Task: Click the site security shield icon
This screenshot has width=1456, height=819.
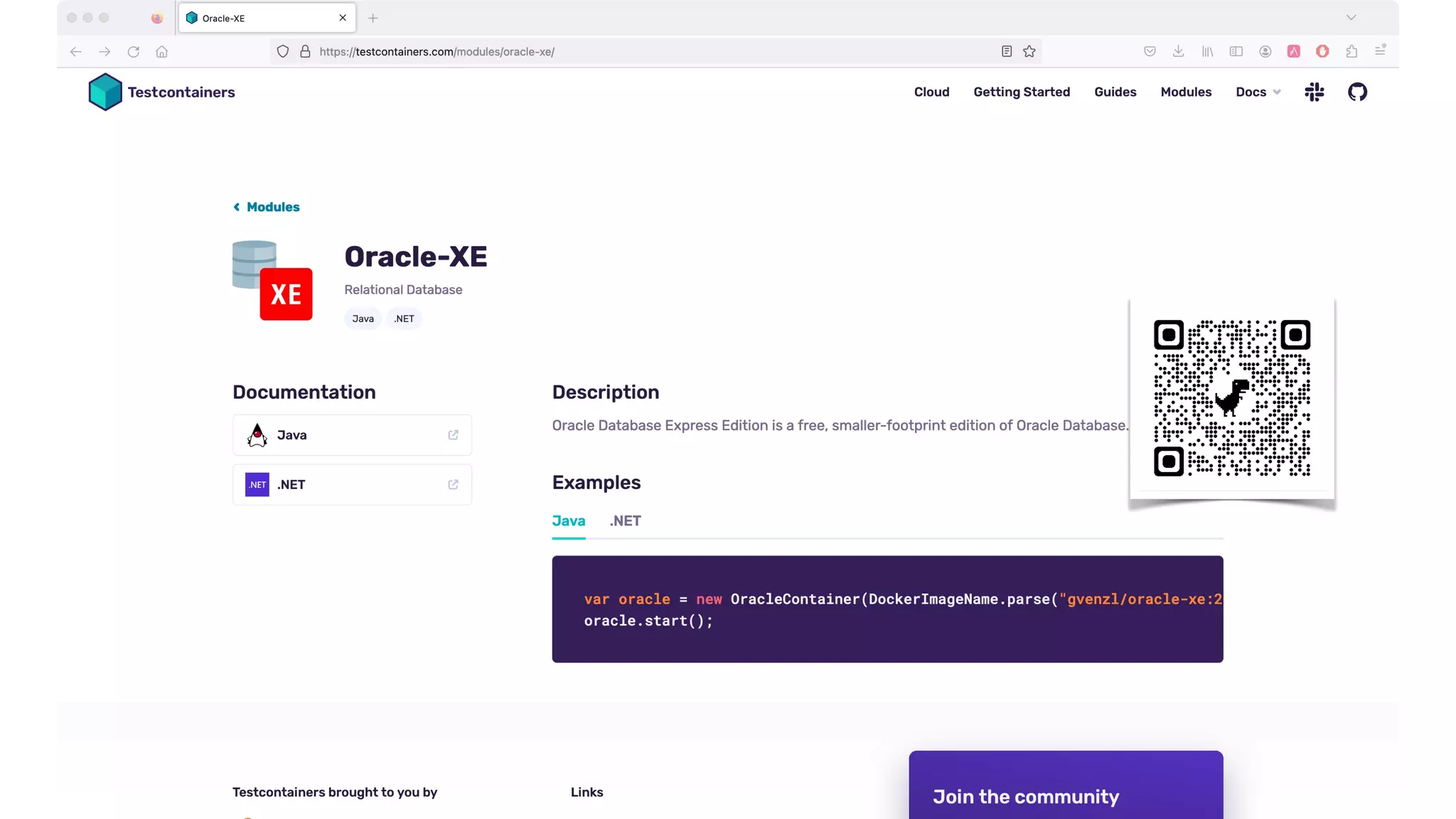Action: [x=283, y=51]
